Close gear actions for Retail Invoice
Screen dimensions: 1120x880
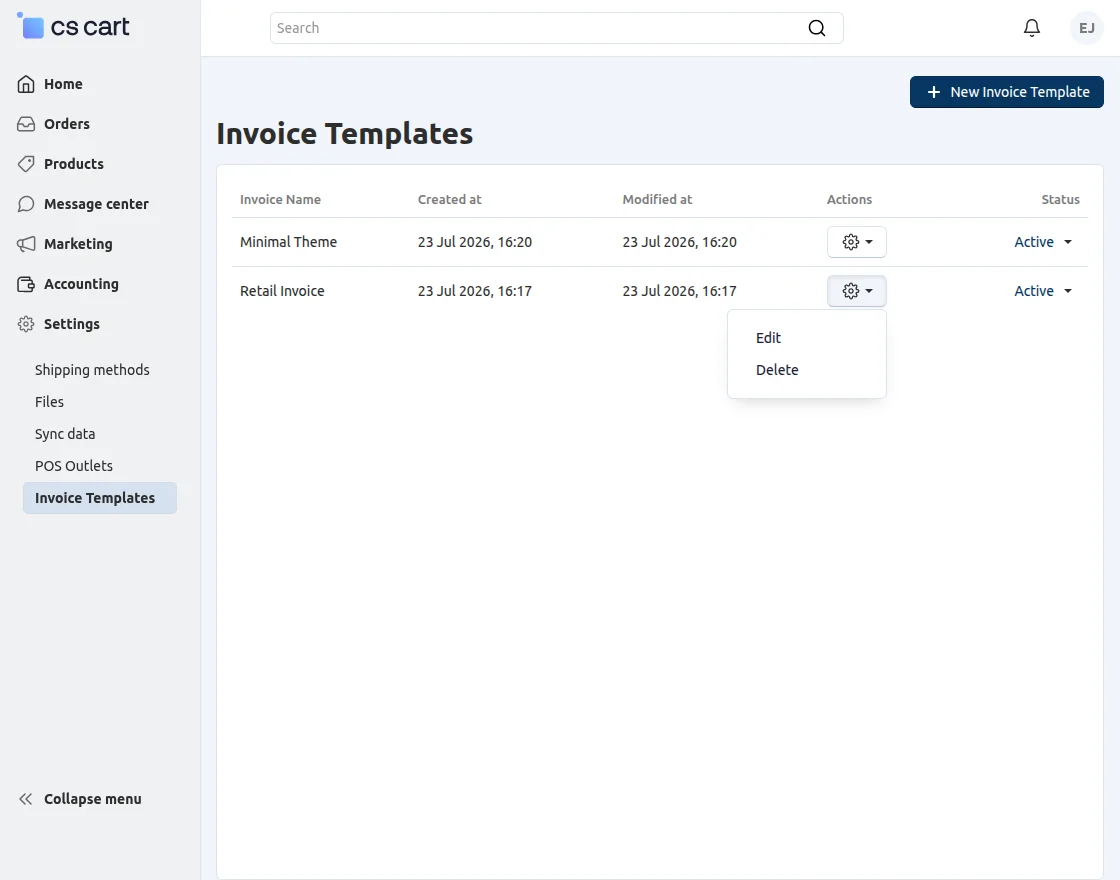click(856, 291)
